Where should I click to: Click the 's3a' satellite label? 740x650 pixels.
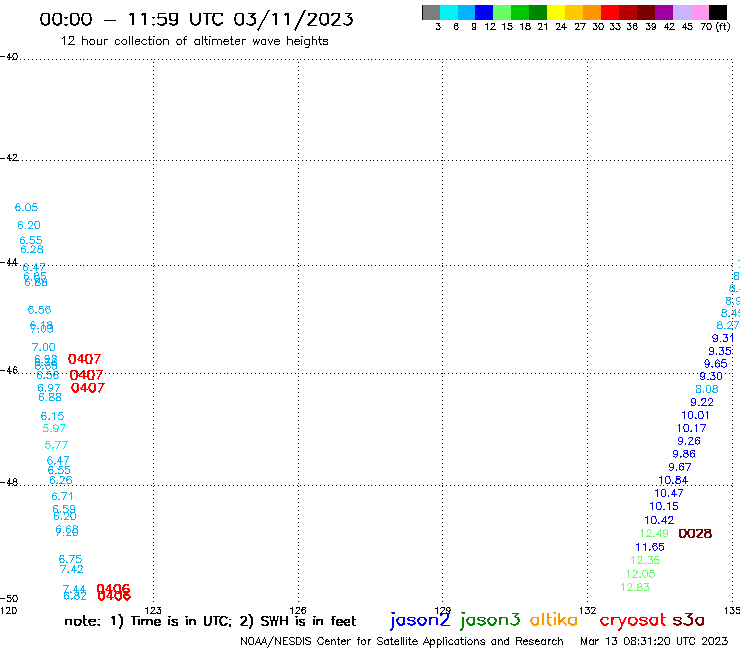click(688, 620)
